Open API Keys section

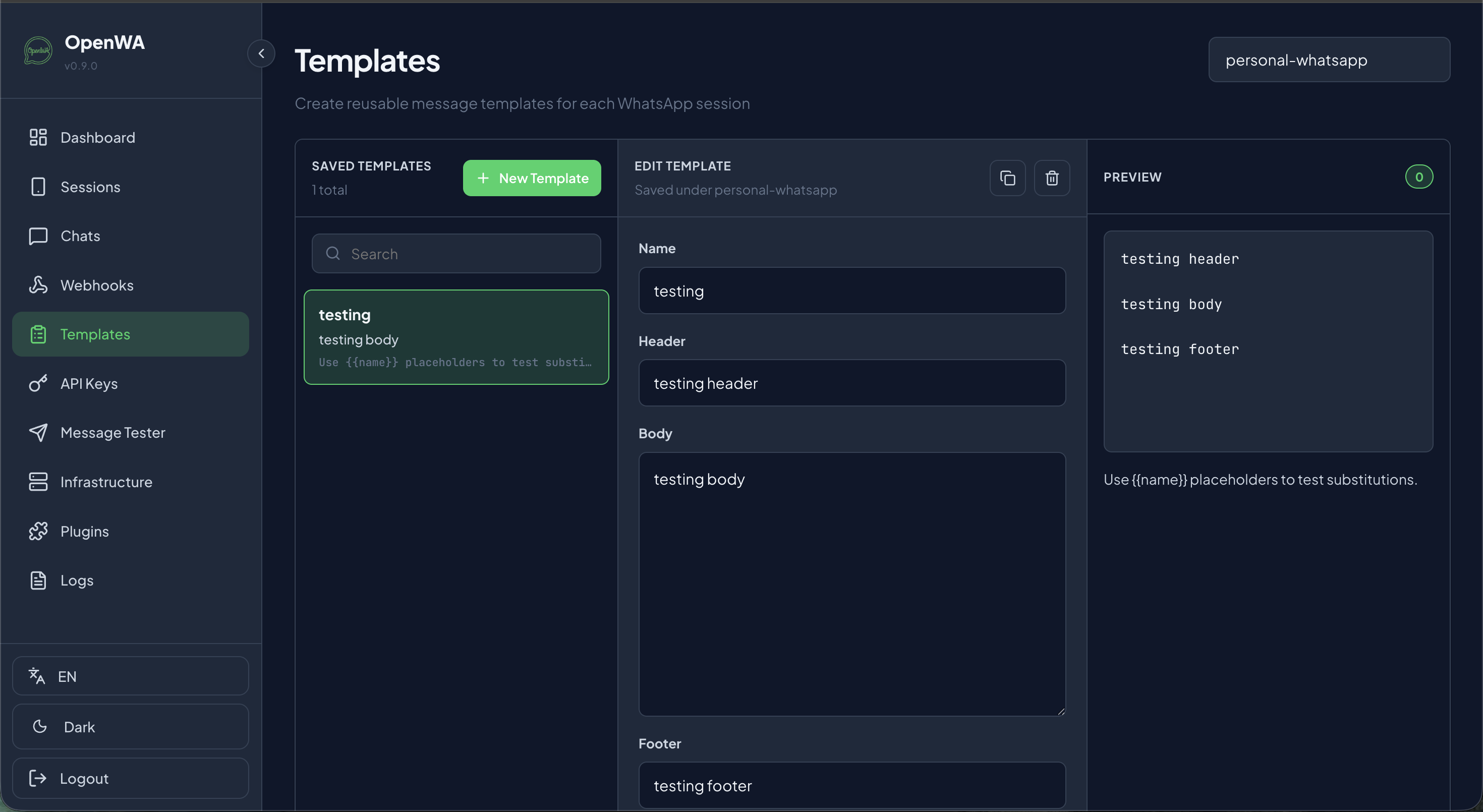131,383
